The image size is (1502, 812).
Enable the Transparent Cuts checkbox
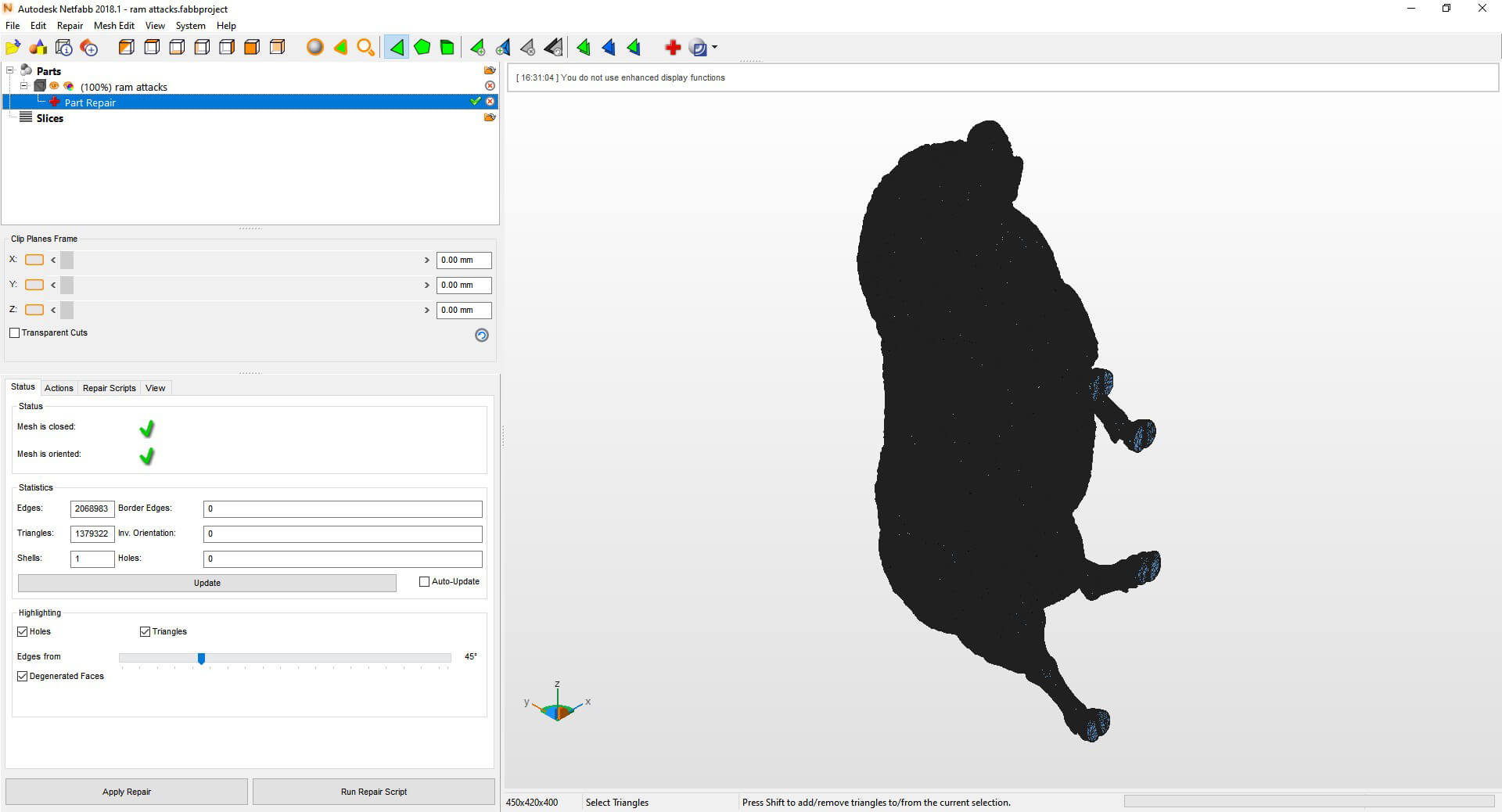[x=15, y=333]
